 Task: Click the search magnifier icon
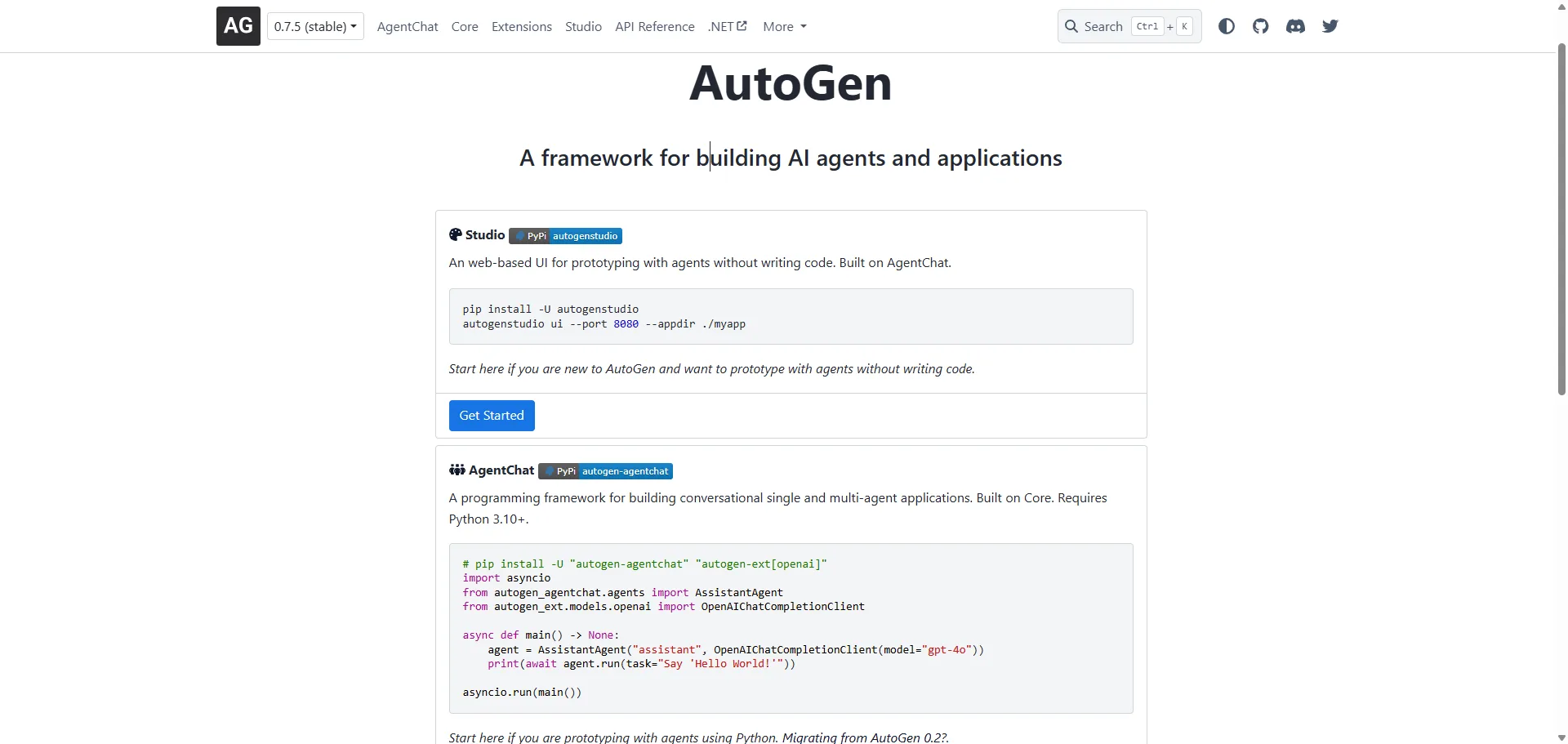1071,26
